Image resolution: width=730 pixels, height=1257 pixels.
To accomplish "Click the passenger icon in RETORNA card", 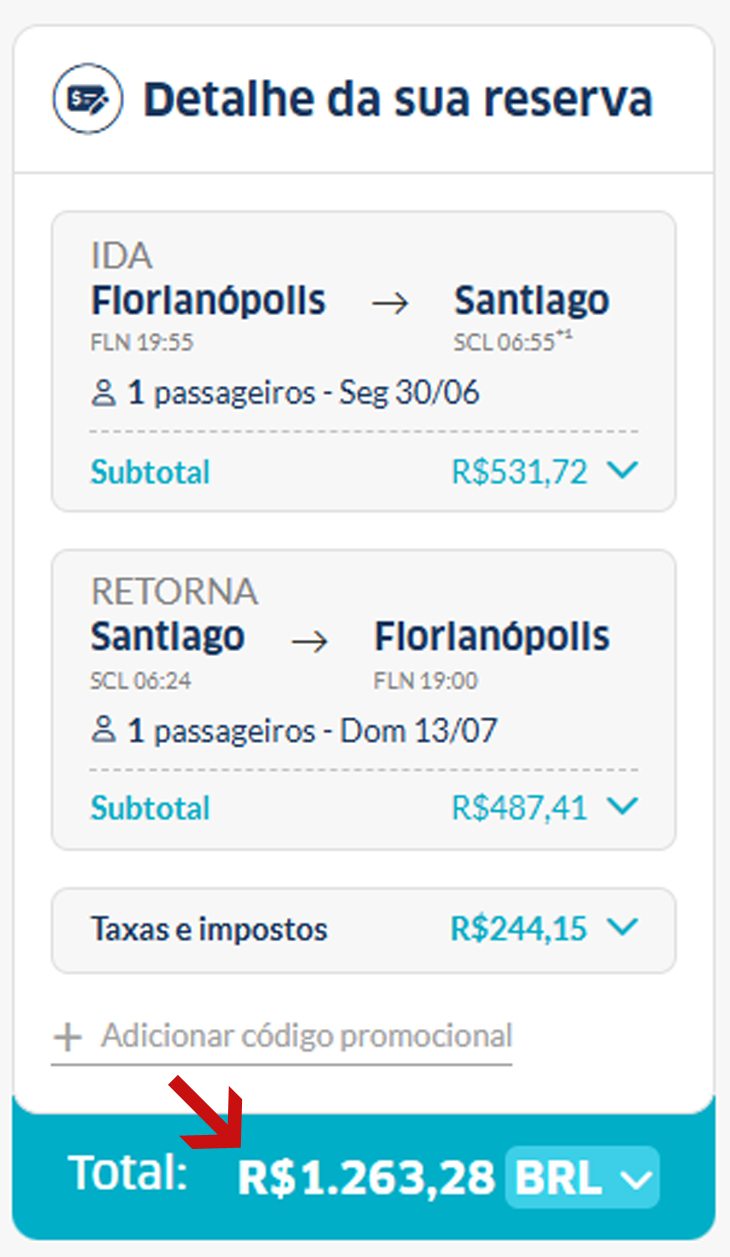I will [x=103, y=731].
